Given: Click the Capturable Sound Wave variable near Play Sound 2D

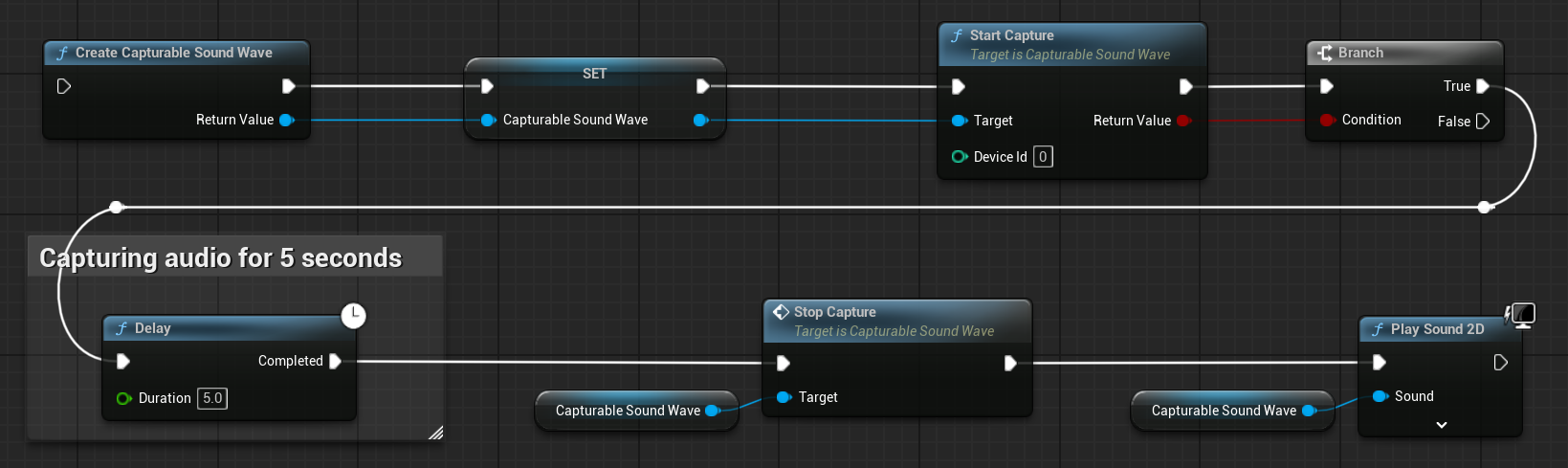Looking at the screenshot, I should point(1224,411).
